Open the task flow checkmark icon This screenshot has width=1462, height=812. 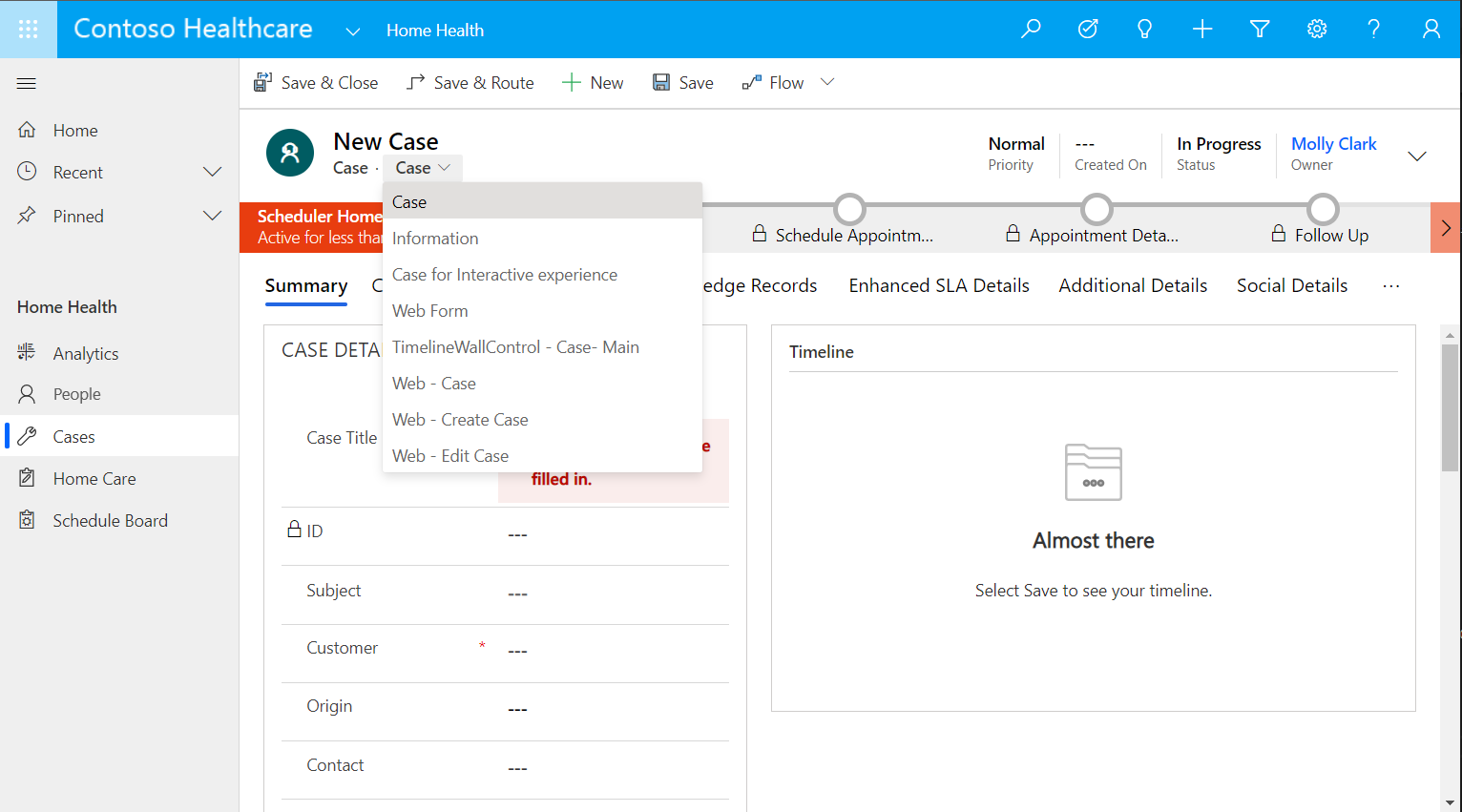(x=1088, y=29)
